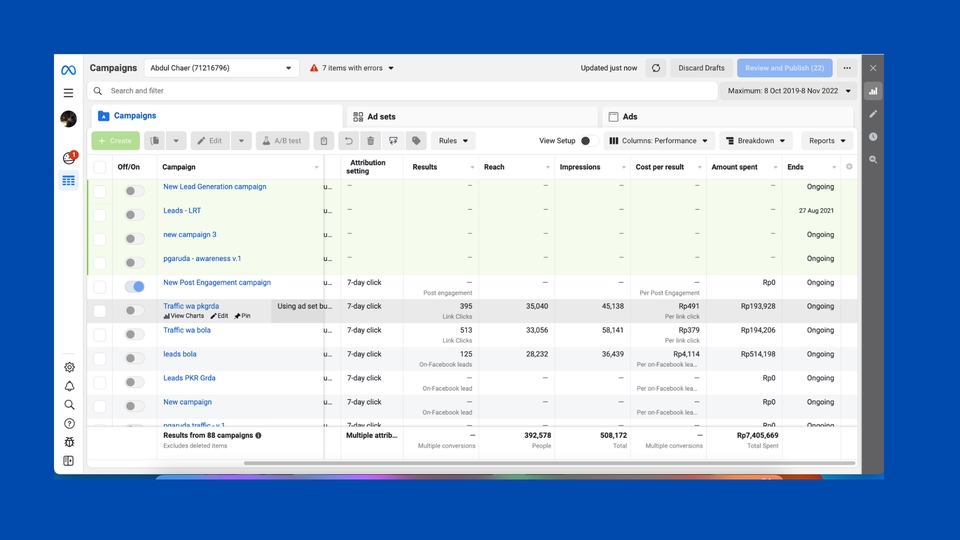Open the Traffic wa pkgrda campaign link
The width and height of the screenshot is (960, 540).
tap(191, 306)
